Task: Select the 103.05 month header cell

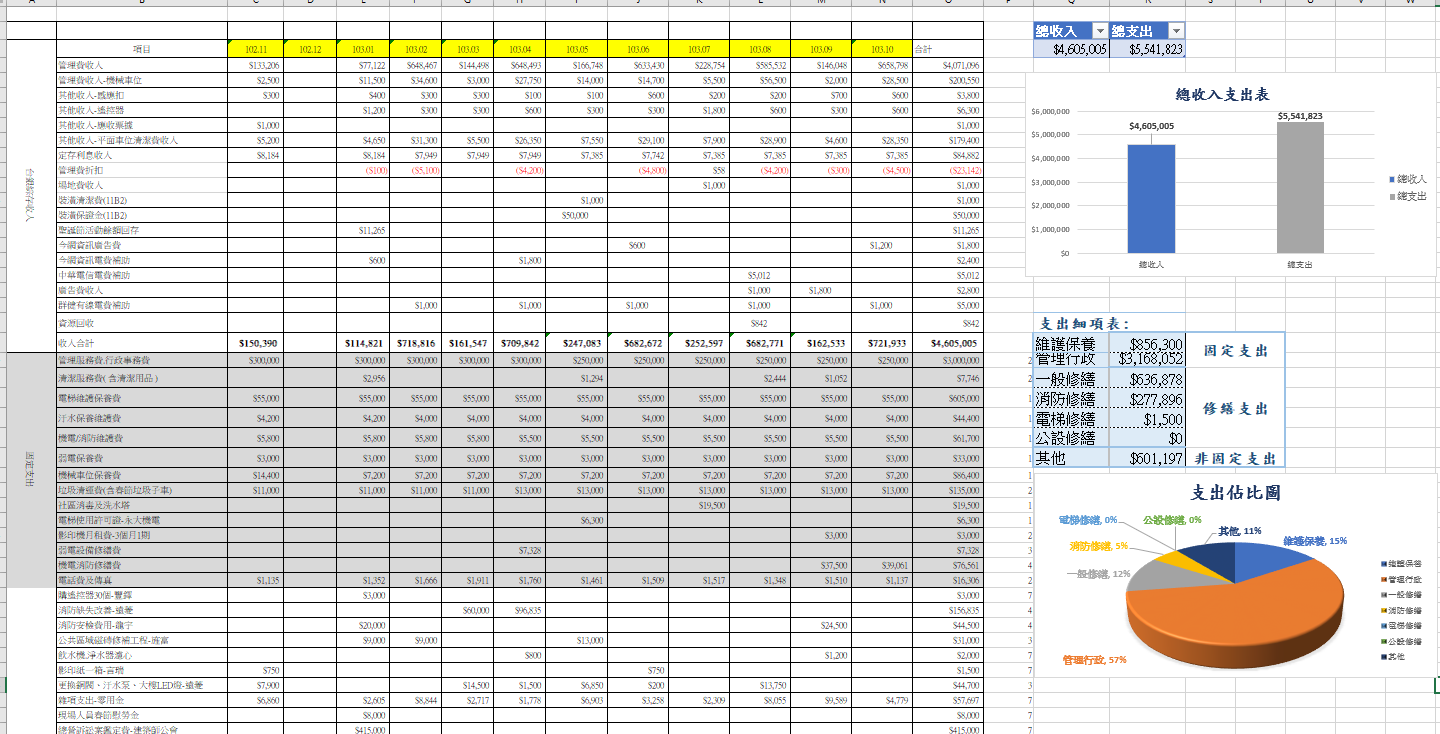Action: pos(577,48)
